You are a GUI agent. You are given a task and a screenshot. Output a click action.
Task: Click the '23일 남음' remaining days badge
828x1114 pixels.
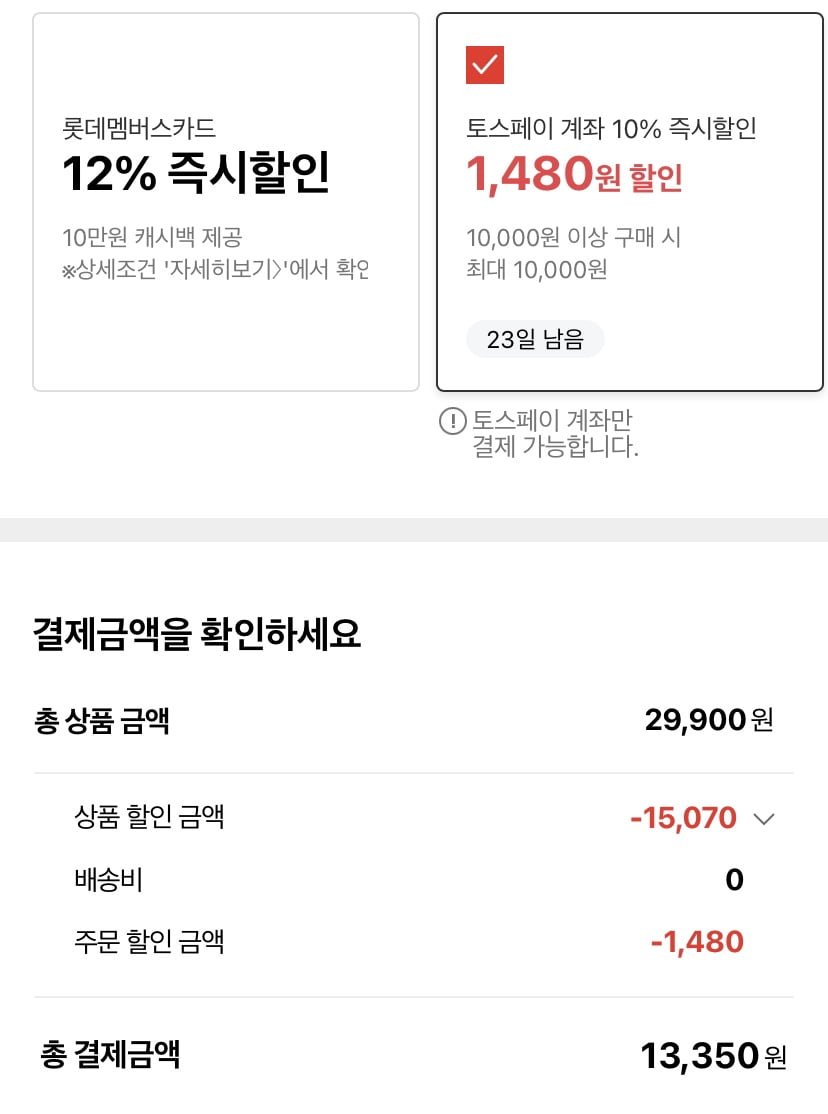535,339
